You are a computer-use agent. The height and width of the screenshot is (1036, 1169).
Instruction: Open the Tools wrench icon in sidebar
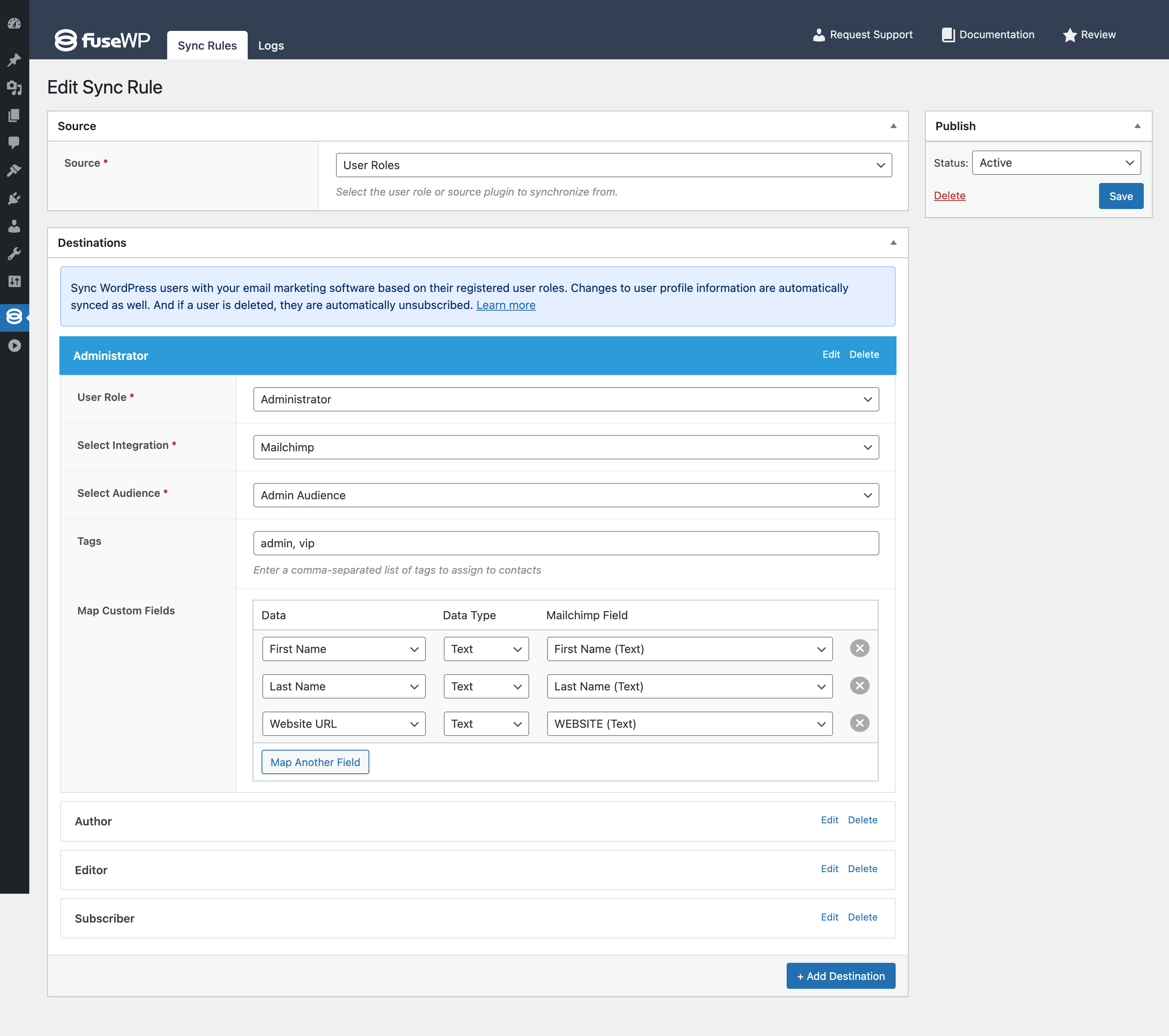click(x=14, y=253)
